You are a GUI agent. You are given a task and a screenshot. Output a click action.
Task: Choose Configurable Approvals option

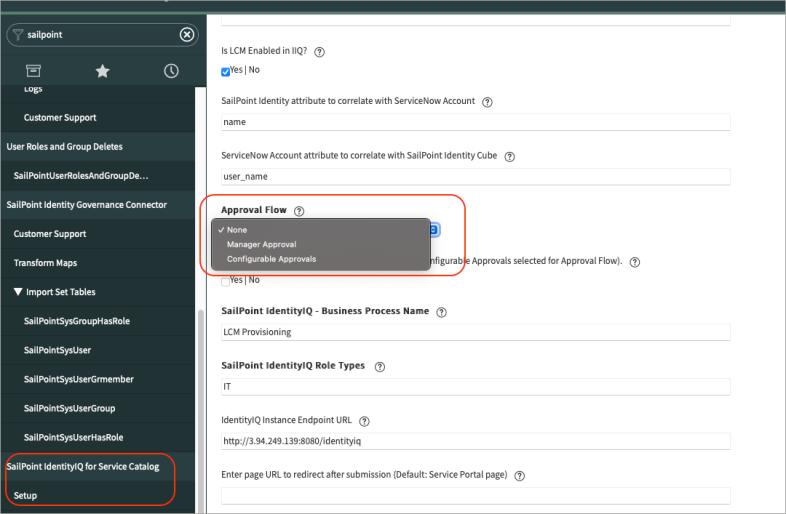click(320, 259)
